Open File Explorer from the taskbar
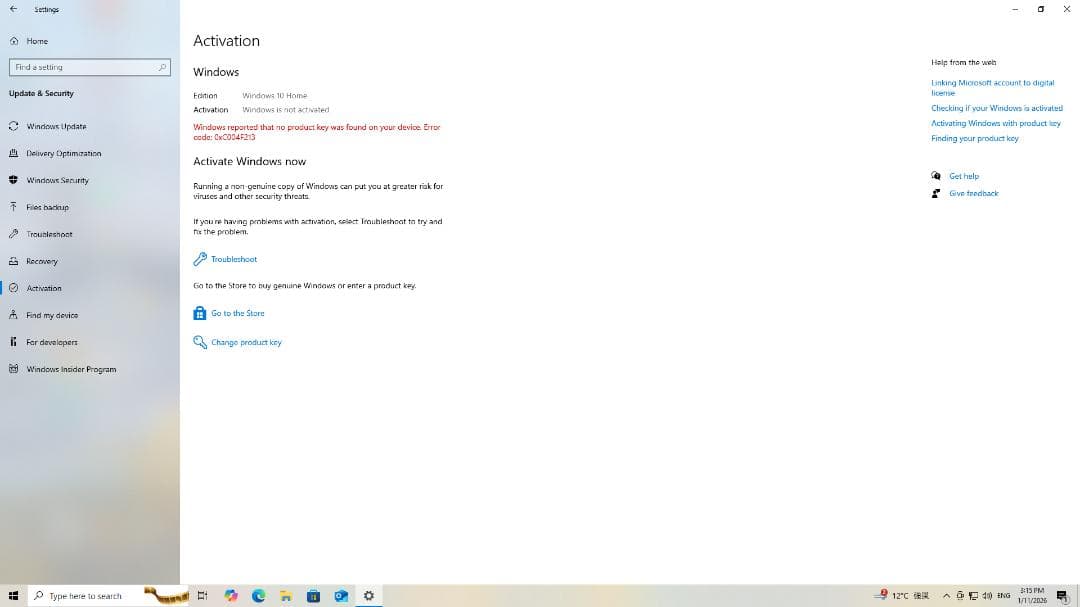The image size is (1080, 607). coord(286,596)
